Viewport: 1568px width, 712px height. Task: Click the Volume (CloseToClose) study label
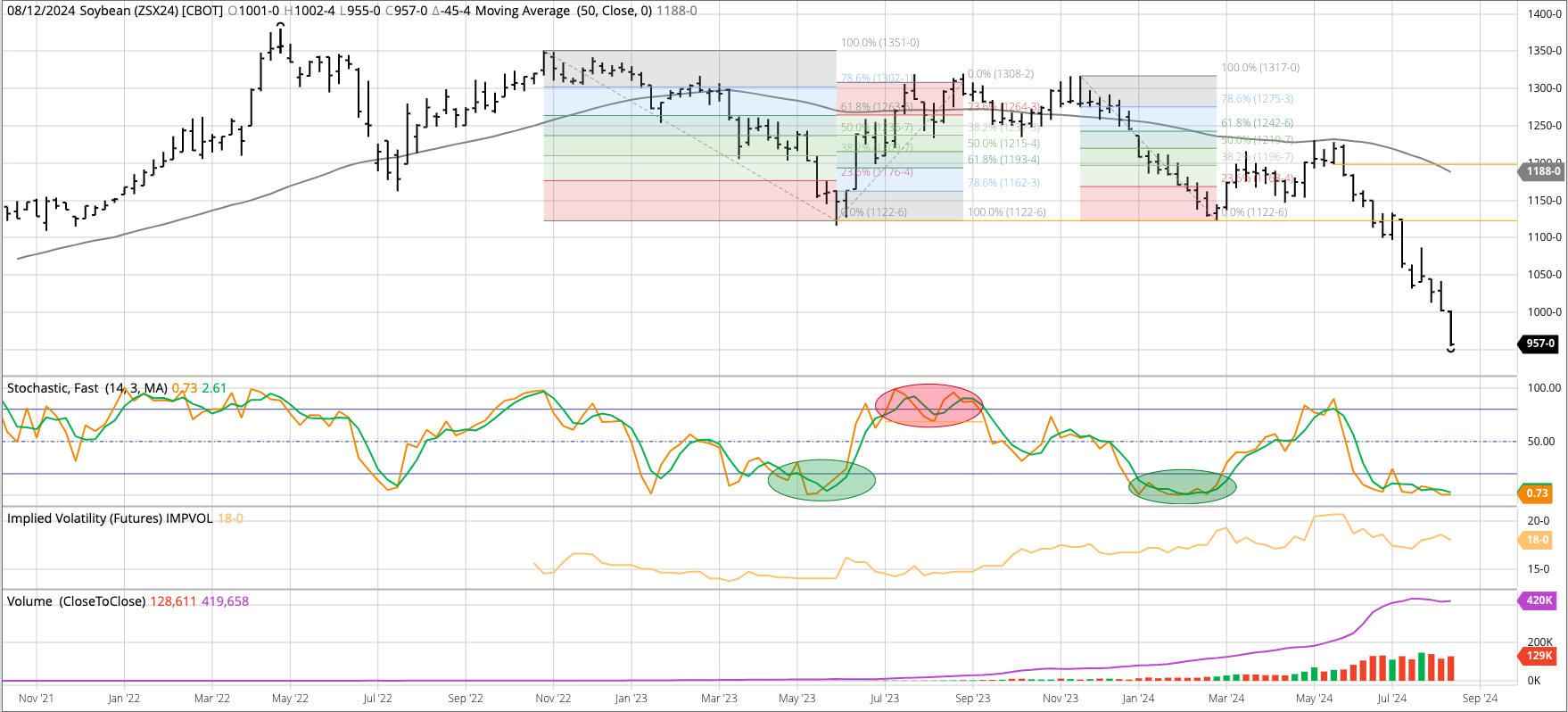(x=76, y=601)
